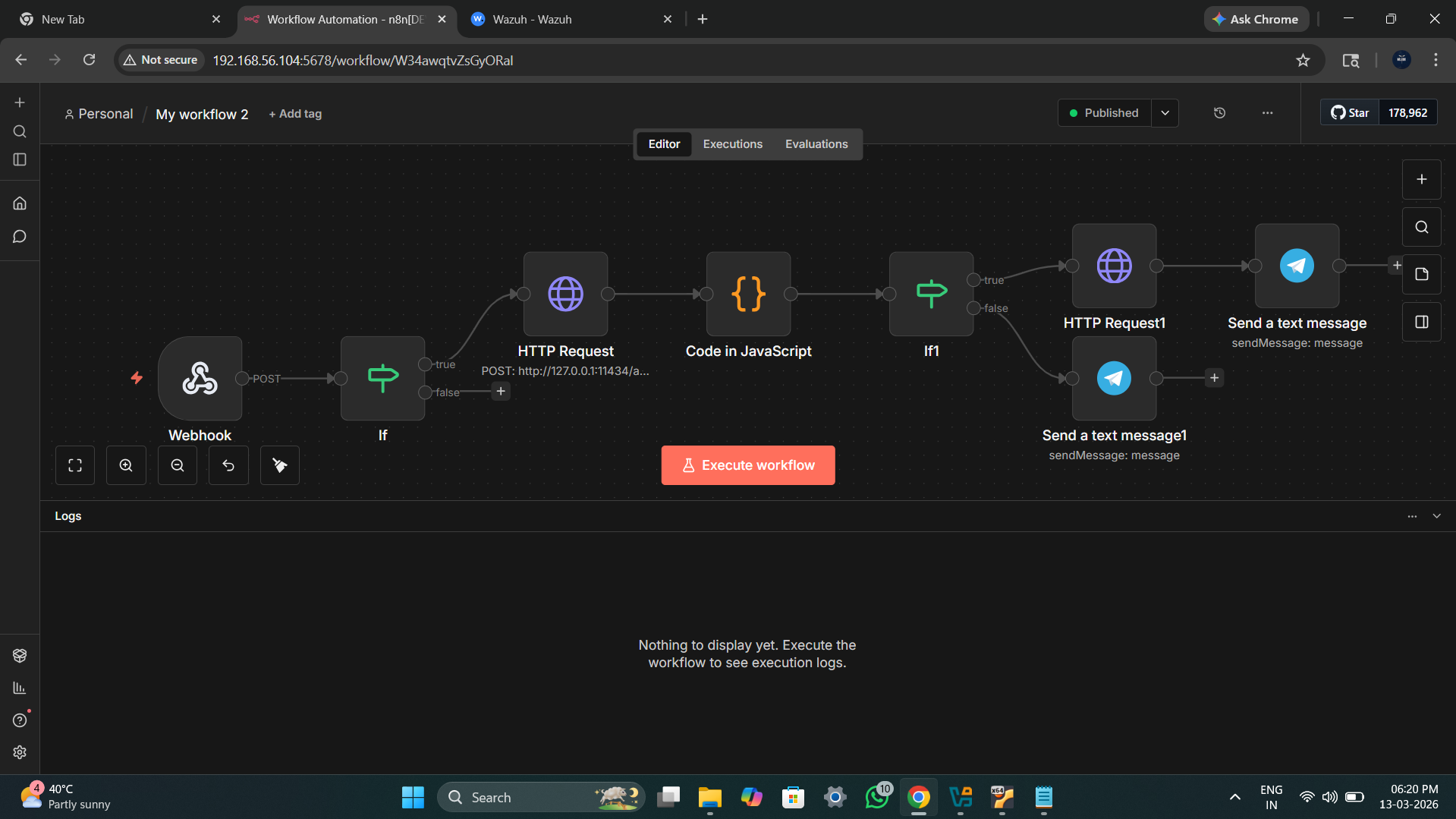Go to n8n home overview

pyautogui.click(x=20, y=203)
